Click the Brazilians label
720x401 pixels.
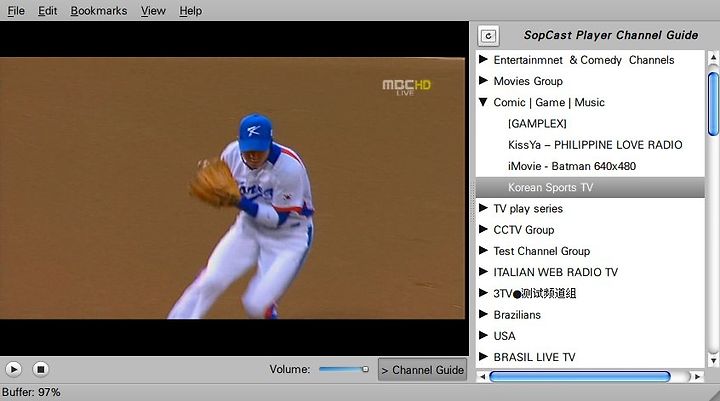tap(517, 315)
